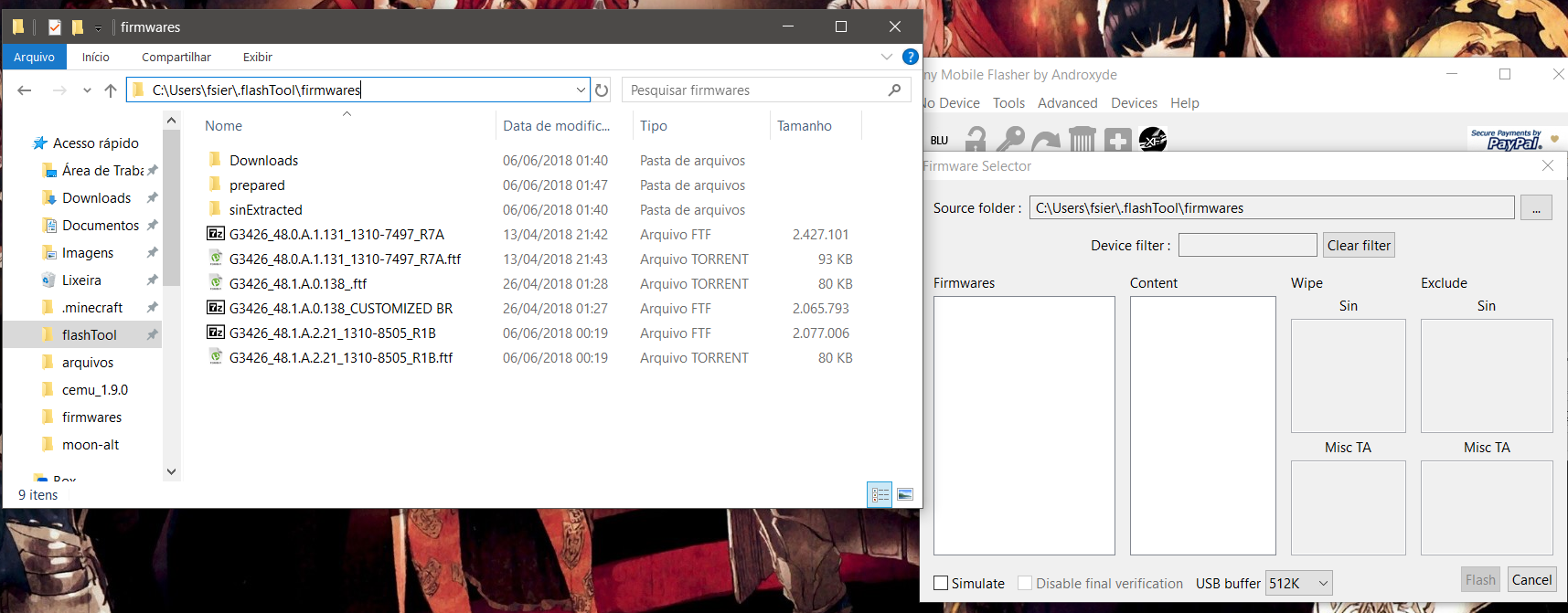Open the Help menu in Flashtool
The image size is (1568, 613).
click(1184, 103)
